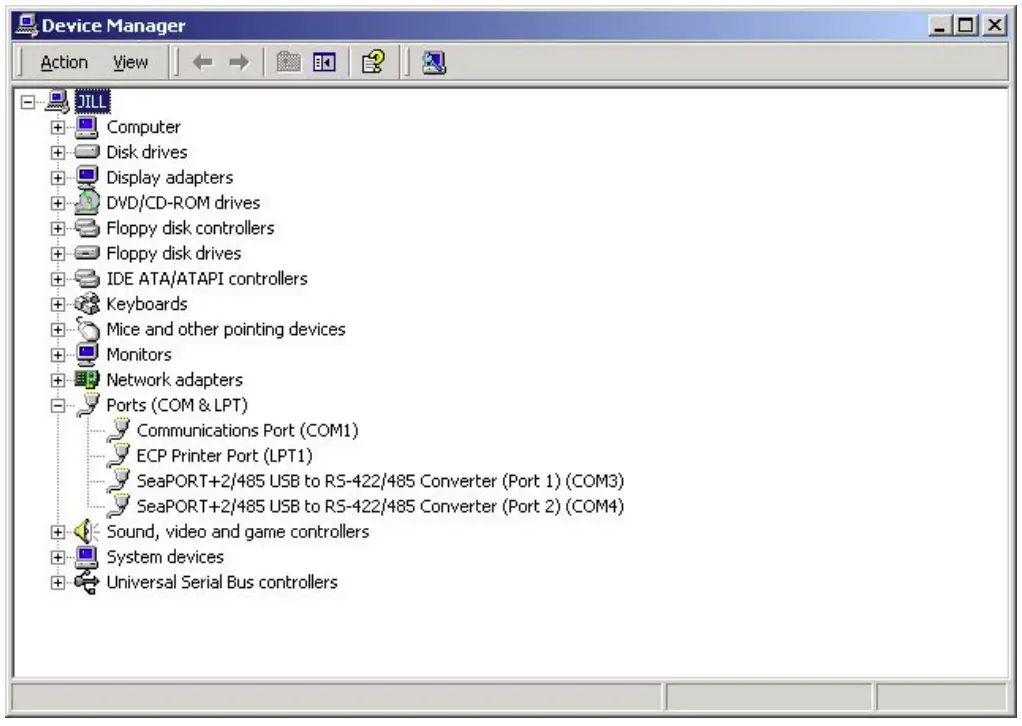Select 'ECP Printer Port (LPT1)' device

click(x=224, y=456)
